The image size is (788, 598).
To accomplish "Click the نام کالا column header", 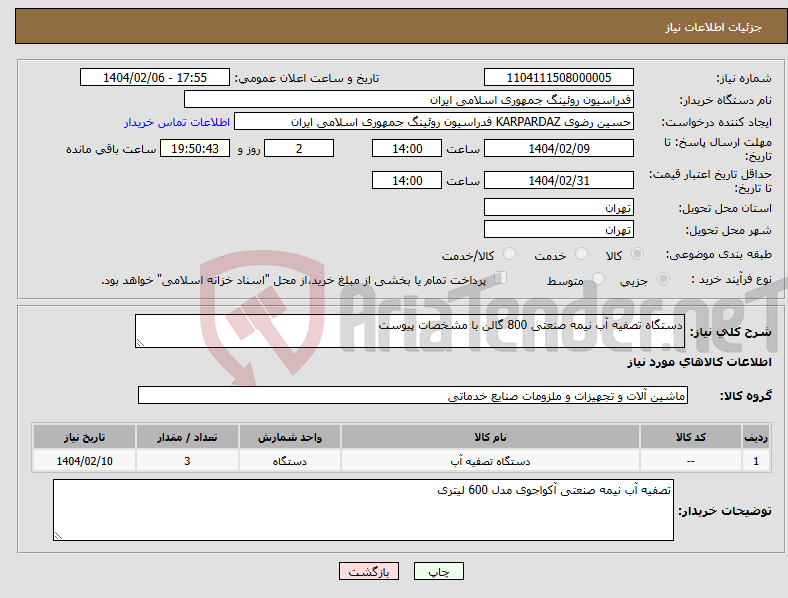I will pos(490,437).
